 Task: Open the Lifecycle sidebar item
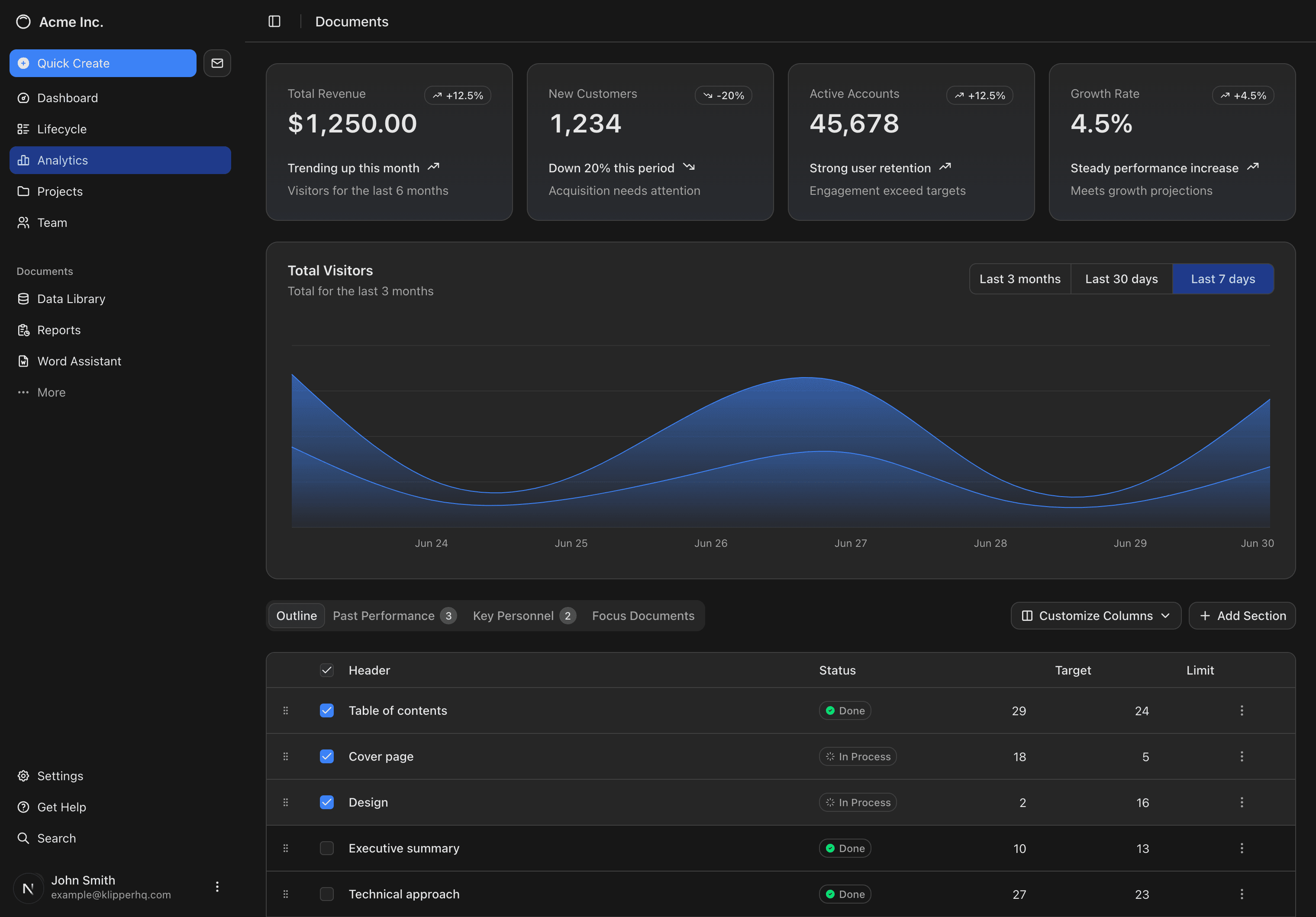click(x=62, y=129)
